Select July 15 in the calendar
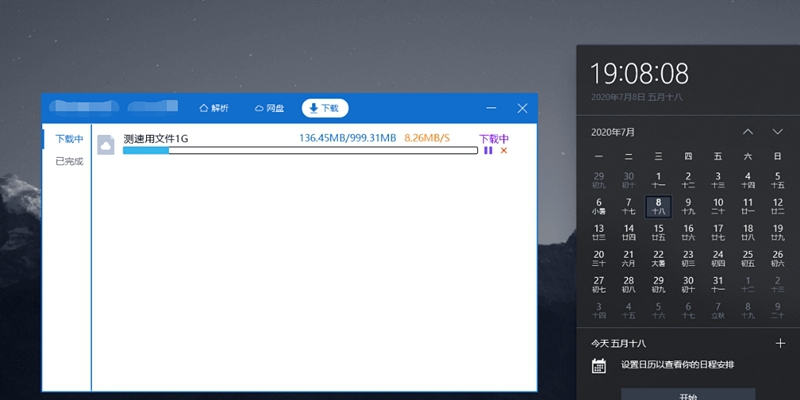The height and width of the screenshot is (400, 800). 658,233
